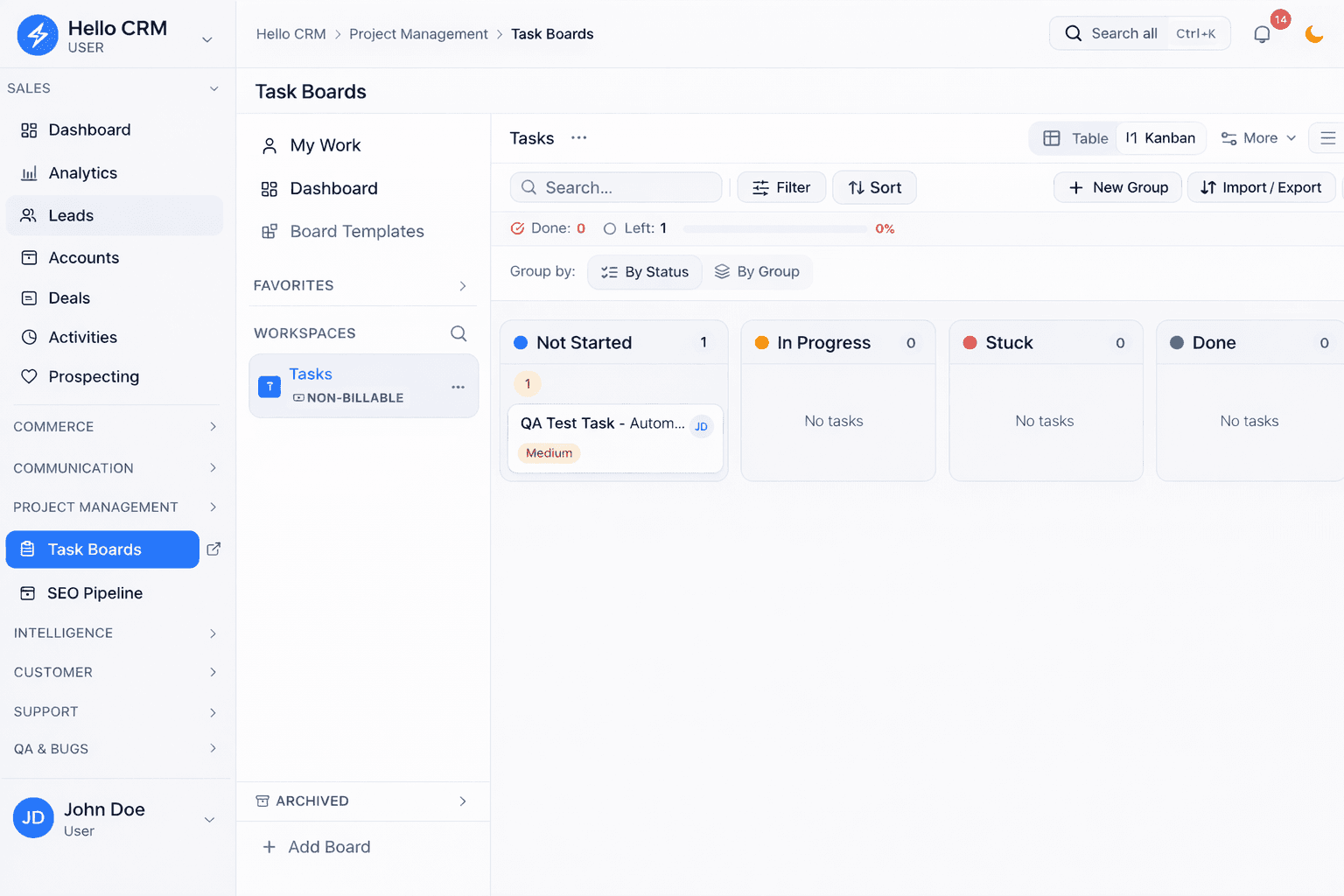Open notifications bell with 14 unread
Screen dimensions: 1344x896
[x=1262, y=33]
